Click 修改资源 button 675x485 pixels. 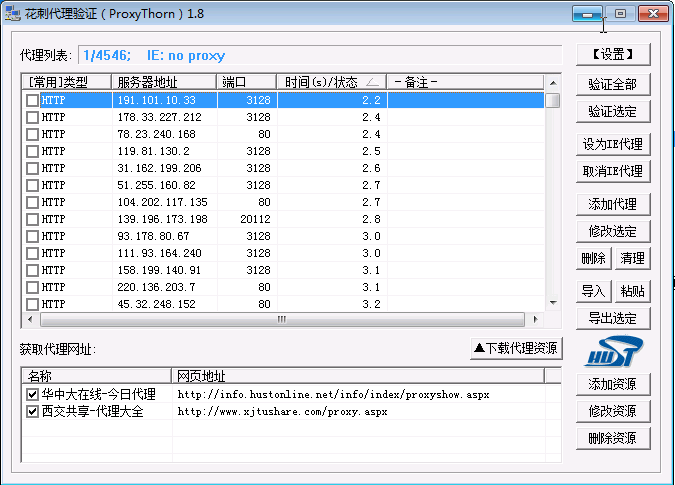click(x=613, y=411)
